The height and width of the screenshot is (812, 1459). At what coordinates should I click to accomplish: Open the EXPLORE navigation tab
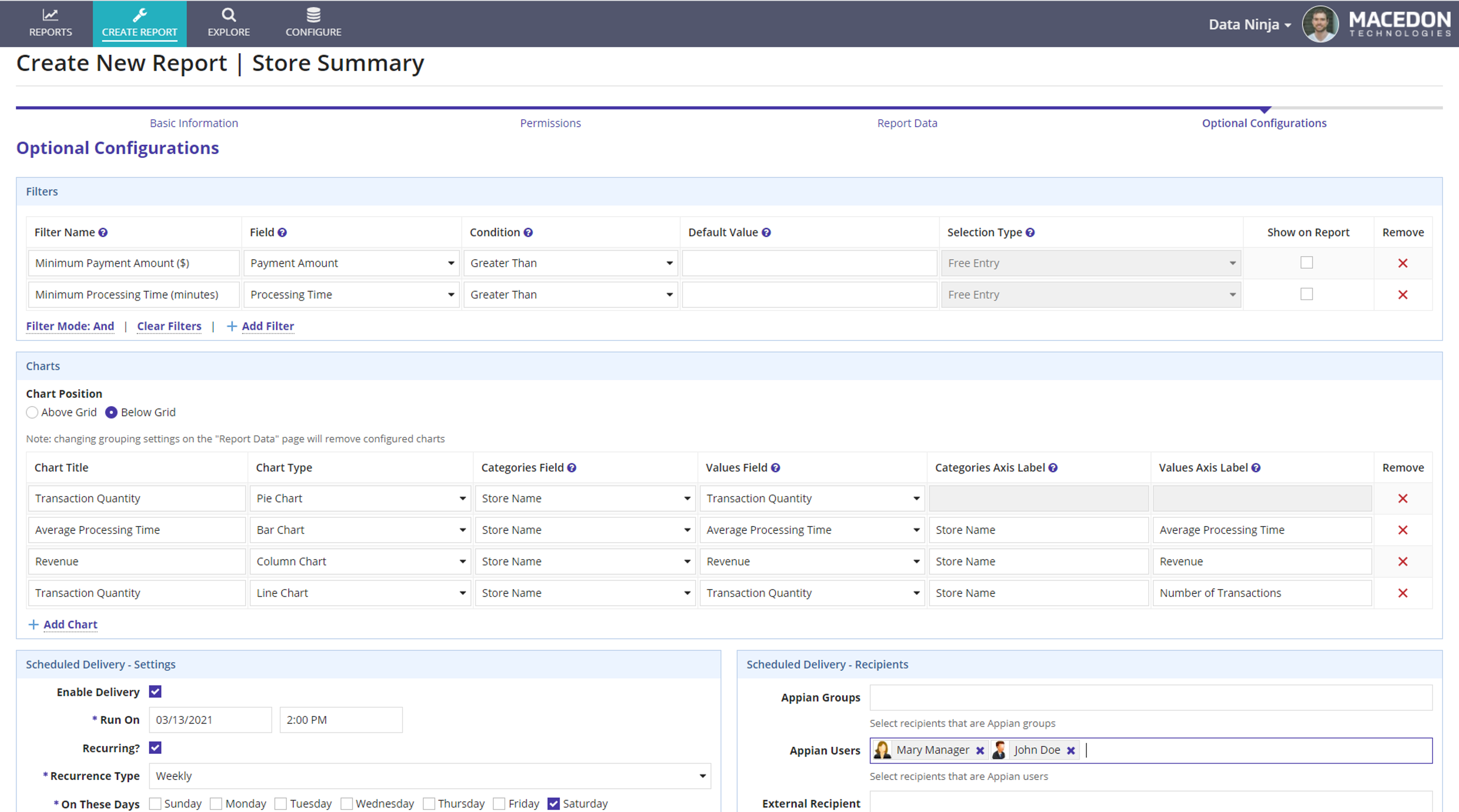click(229, 24)
